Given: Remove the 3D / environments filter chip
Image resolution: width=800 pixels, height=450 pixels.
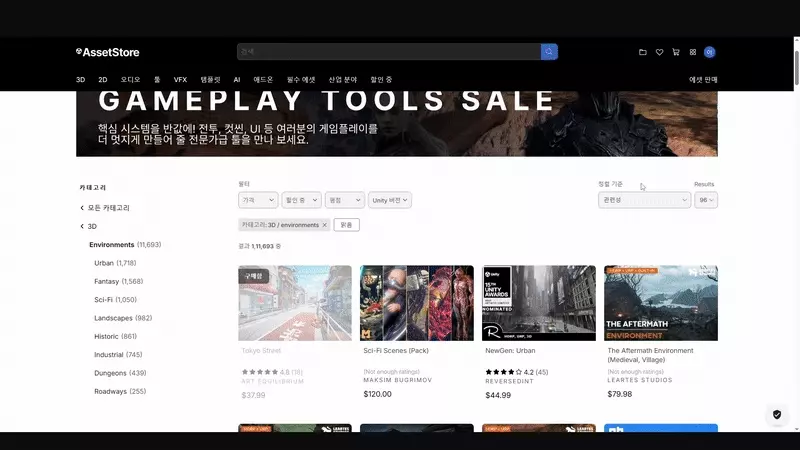Looking at the screenshot, I should click(324, 225).
